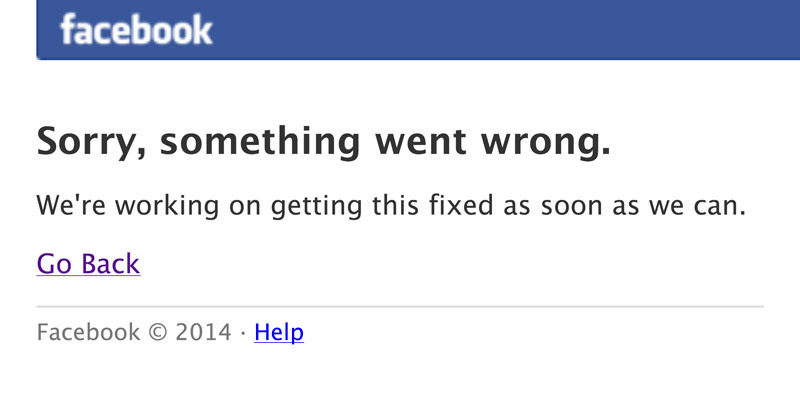Click the 'Facebook © 2014' copyright text
Screen dimensions: 800x393
pos(134,332)
